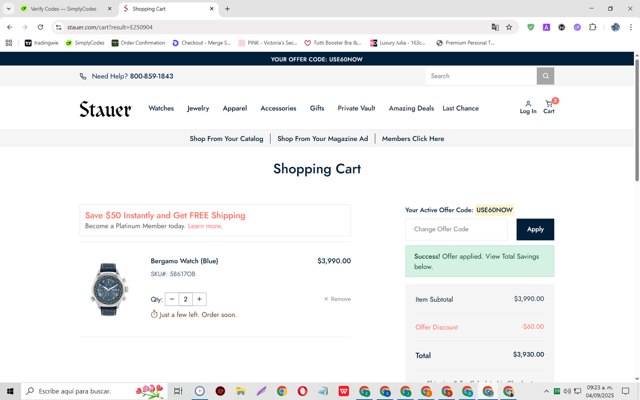Open the Luxury Julia bookmark
Screen dimensions: 640x400
tap(398, 43)
